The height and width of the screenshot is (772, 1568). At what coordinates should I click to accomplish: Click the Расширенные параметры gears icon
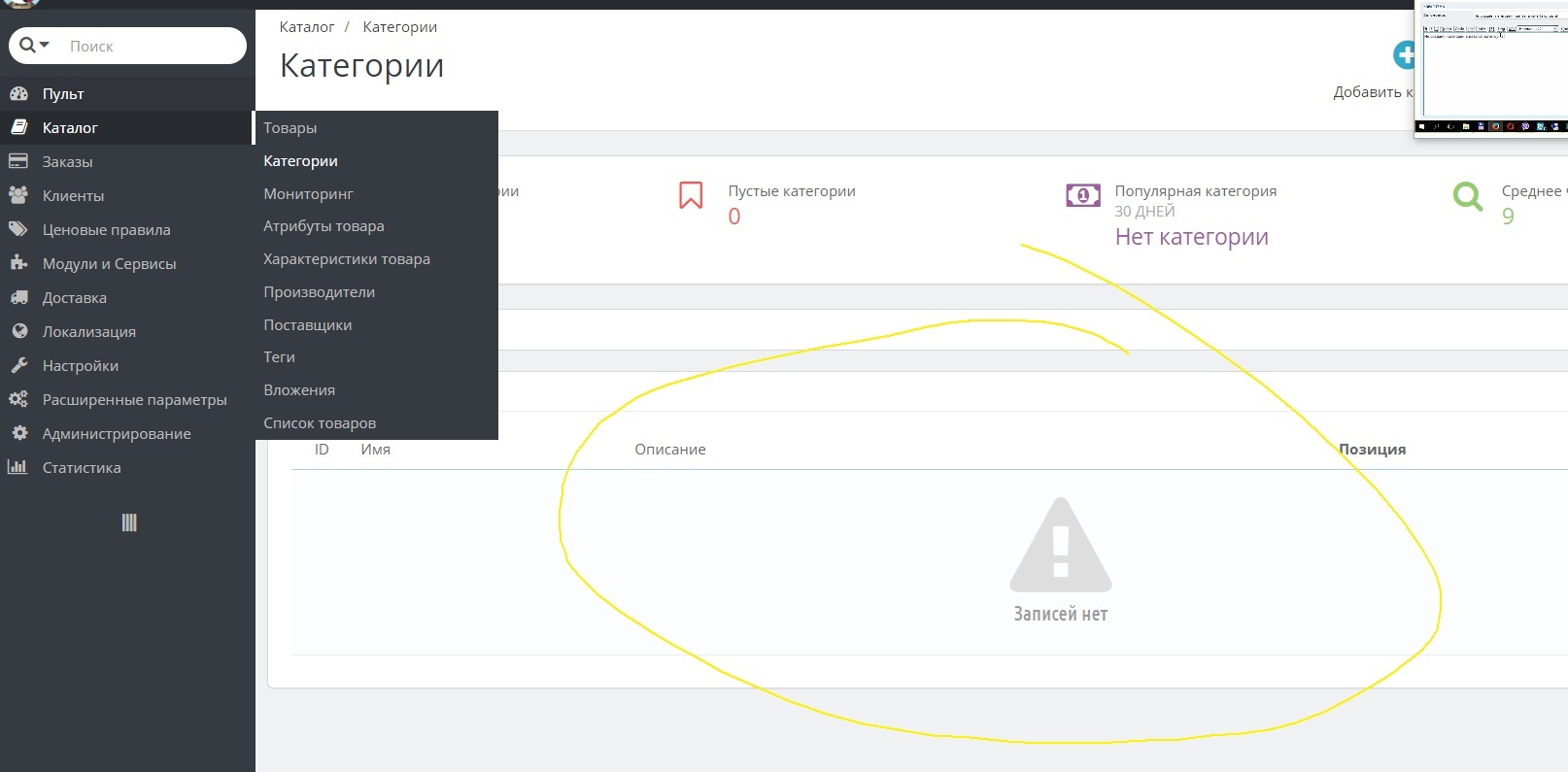click(x=17, y=399)
